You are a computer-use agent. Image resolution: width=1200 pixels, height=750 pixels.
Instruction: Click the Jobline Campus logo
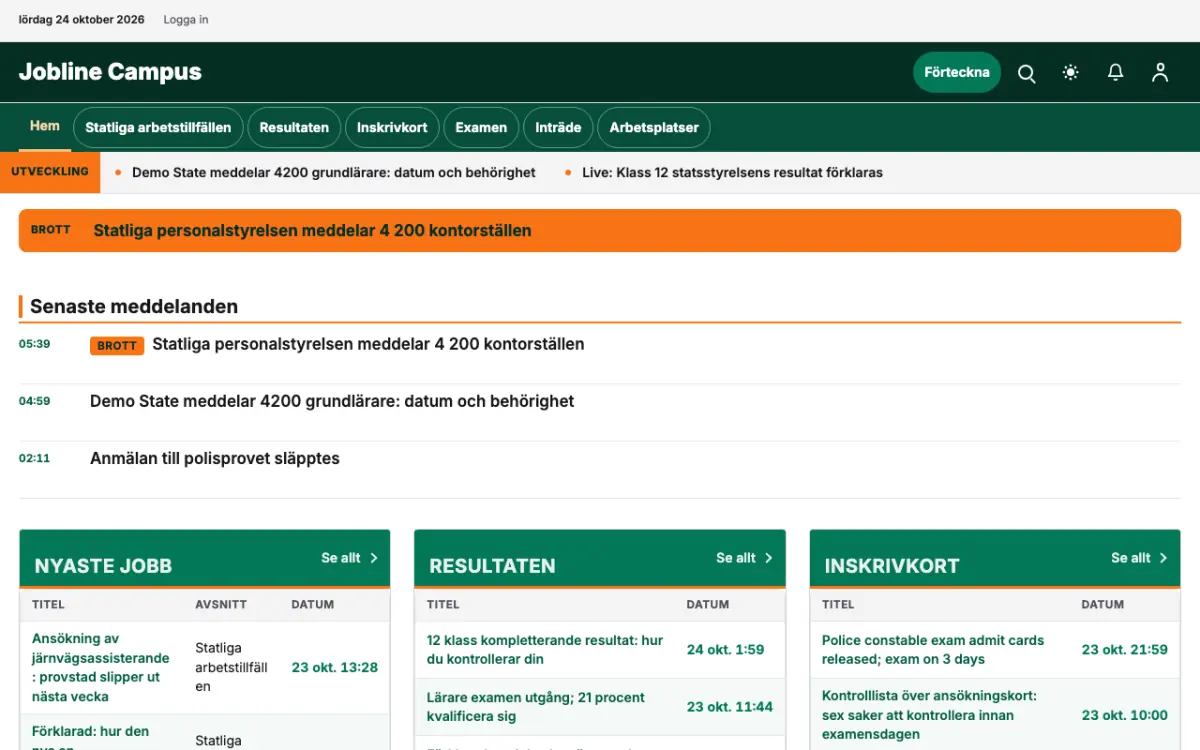coord(110,72)
